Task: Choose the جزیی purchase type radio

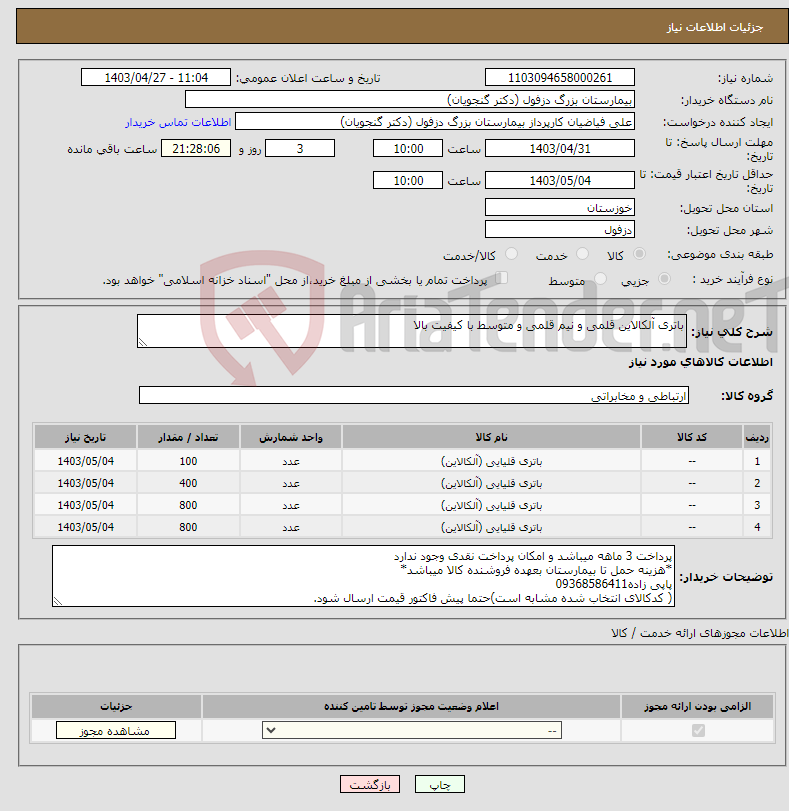Action: 664,279
